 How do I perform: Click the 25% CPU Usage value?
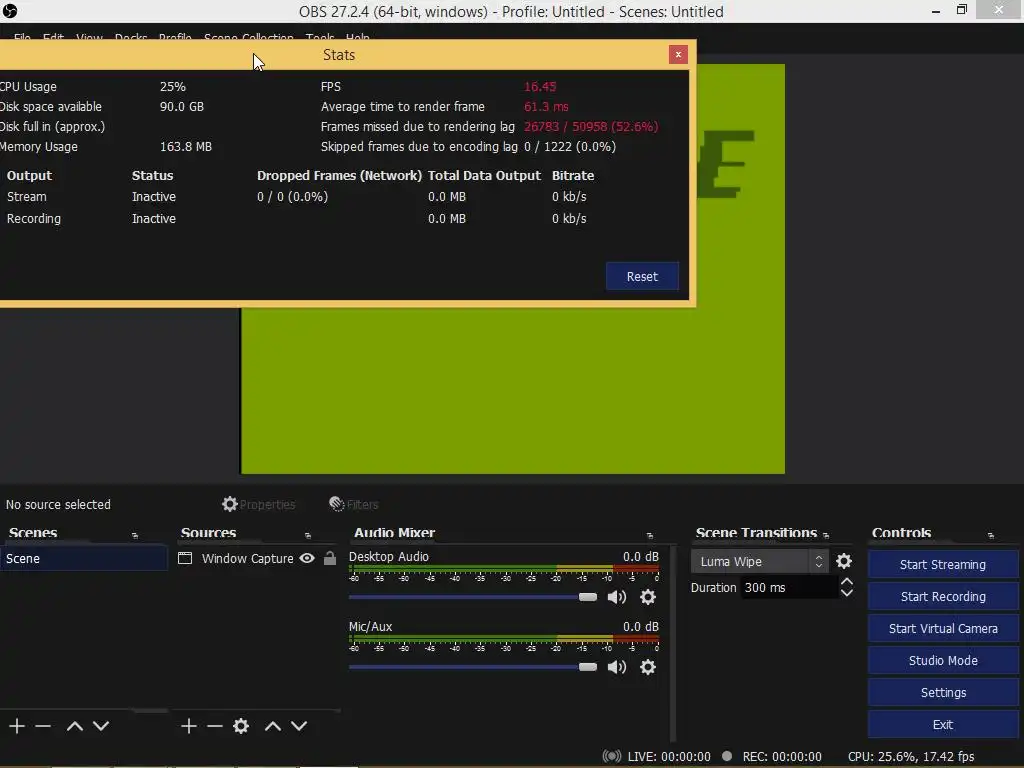172,86
